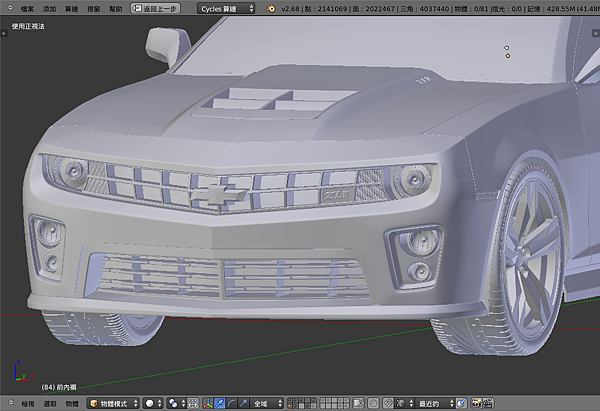Image resolution: width=600 pixels, height=411 pixels.
Task: Select the orange lamp dot above the car
Action: pos(508,56)
